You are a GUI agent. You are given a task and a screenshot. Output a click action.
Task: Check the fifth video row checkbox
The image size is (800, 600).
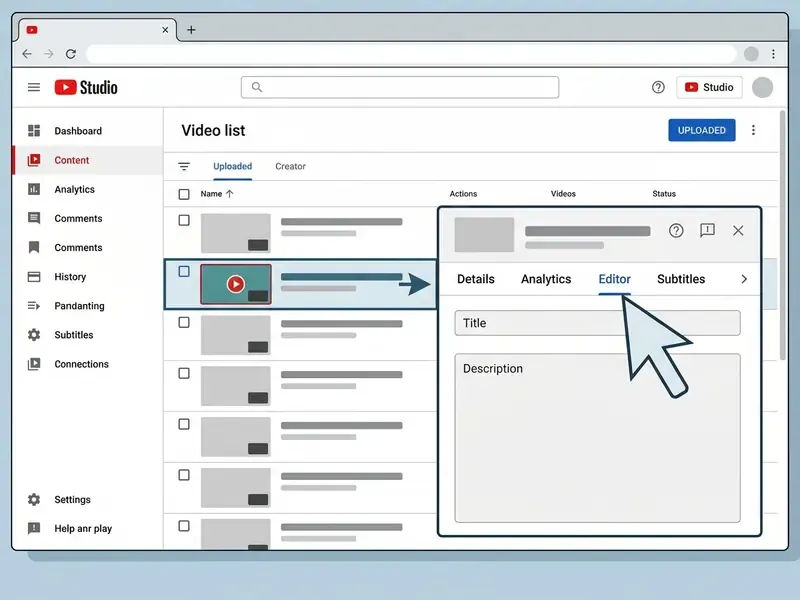click(x=184, y=424)
